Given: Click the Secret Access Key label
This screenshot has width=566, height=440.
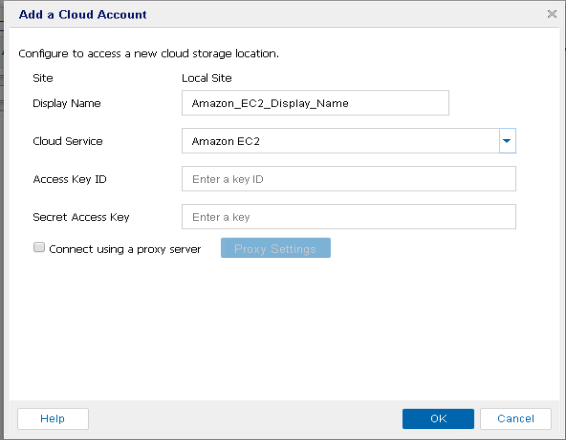Looking at the screenshot, I should (81, 217).
